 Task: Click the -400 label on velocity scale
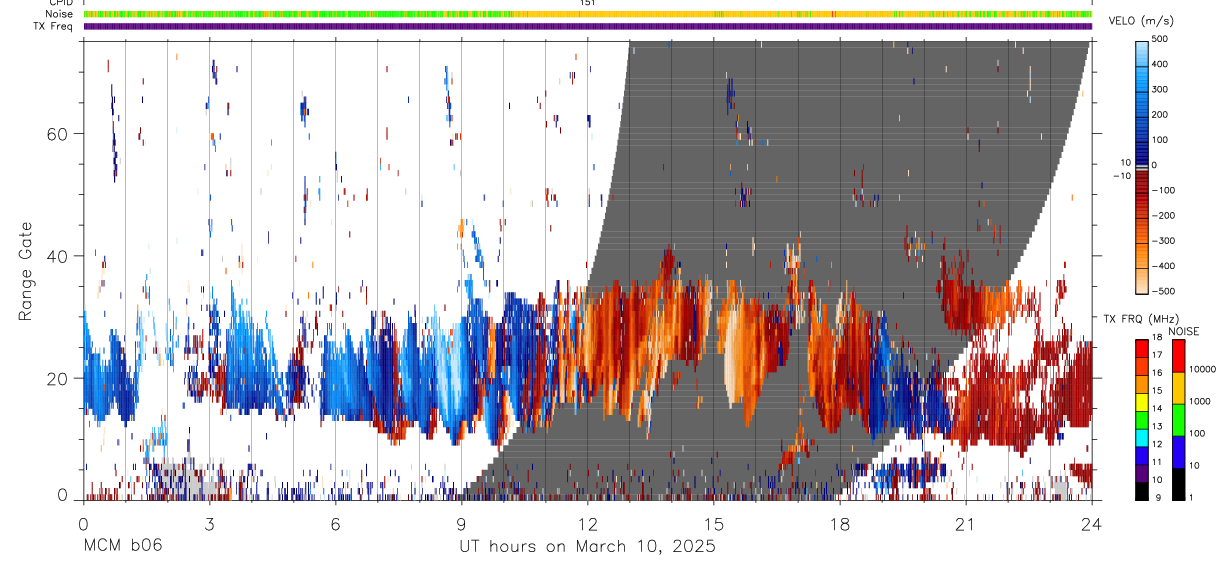click(x=1165, y=266)
